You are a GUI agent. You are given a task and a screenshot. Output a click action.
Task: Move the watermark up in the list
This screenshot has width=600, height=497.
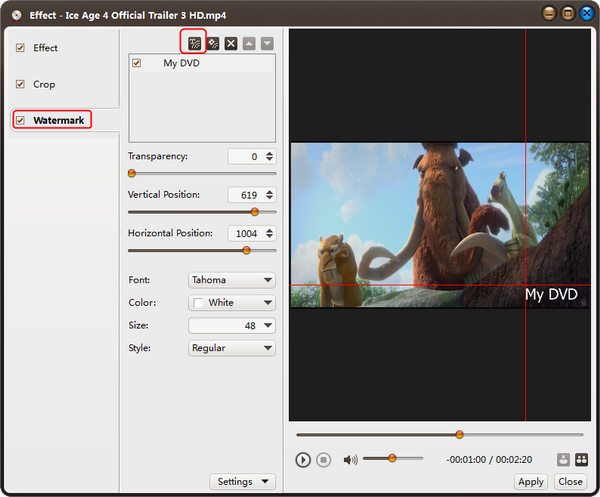249,43
